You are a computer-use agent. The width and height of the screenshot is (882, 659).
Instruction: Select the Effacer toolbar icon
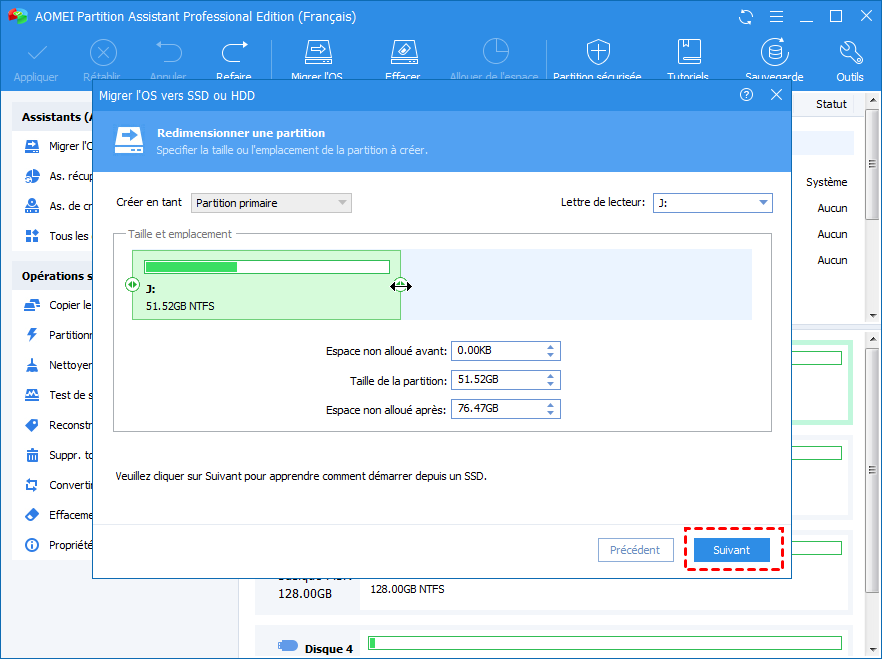pyautogui.click(x=404, y=53)
